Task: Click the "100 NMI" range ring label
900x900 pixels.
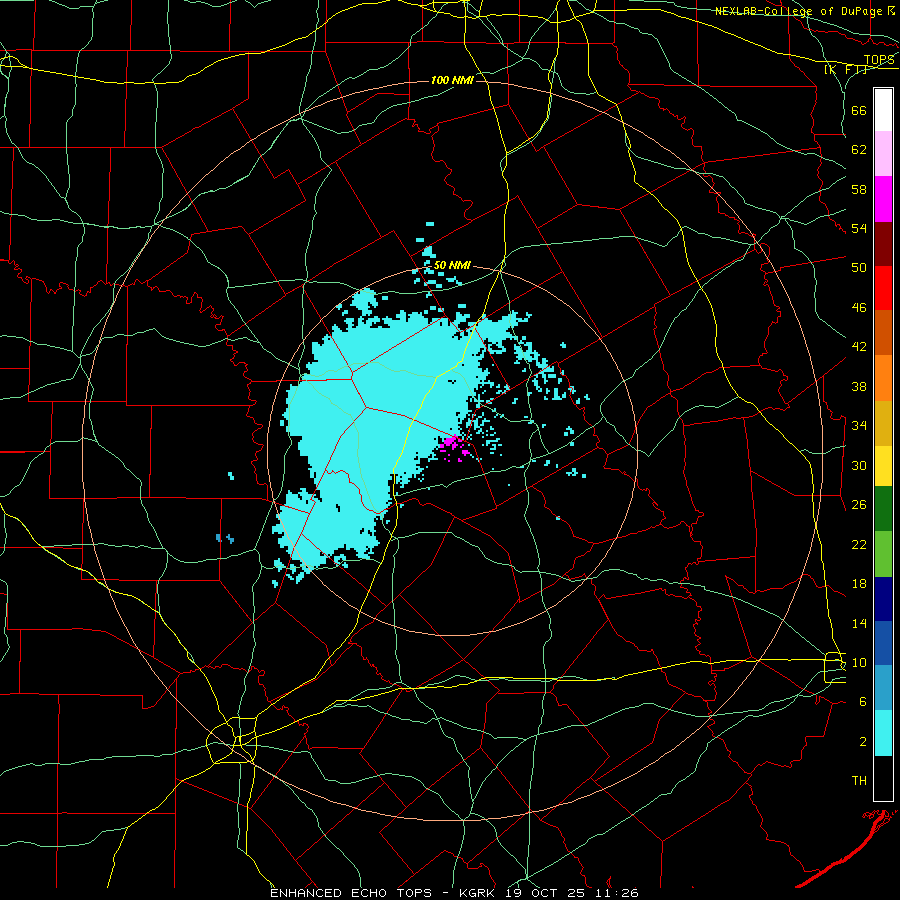Action: coord(452,80)
